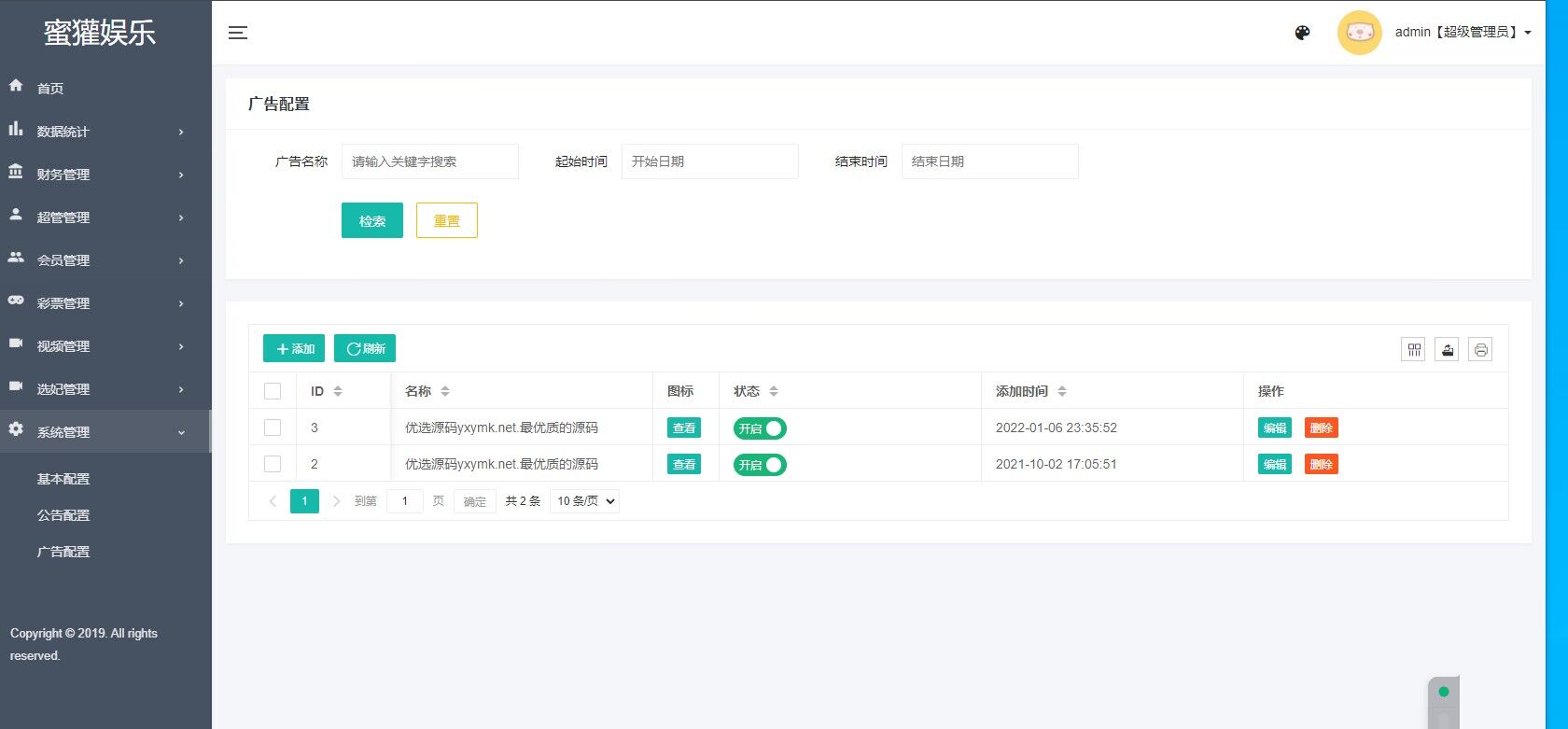Toggle the sidebar collapse hamburger icon
This screenshot has width=1568, height=729.
[238, 33]
